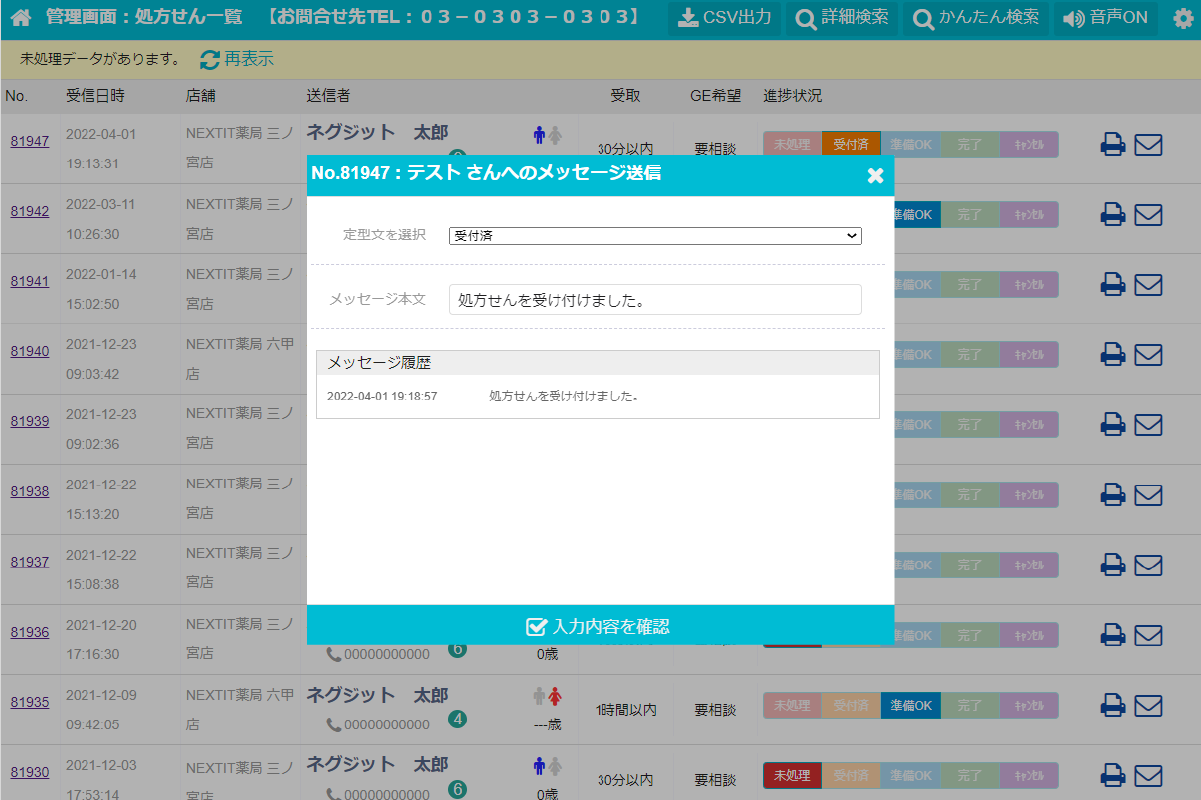Image resolution: width=1201 pixels, height=800 pixels.
Task: Click the 再表示 refresh icon
Action: tap(210, 60)
